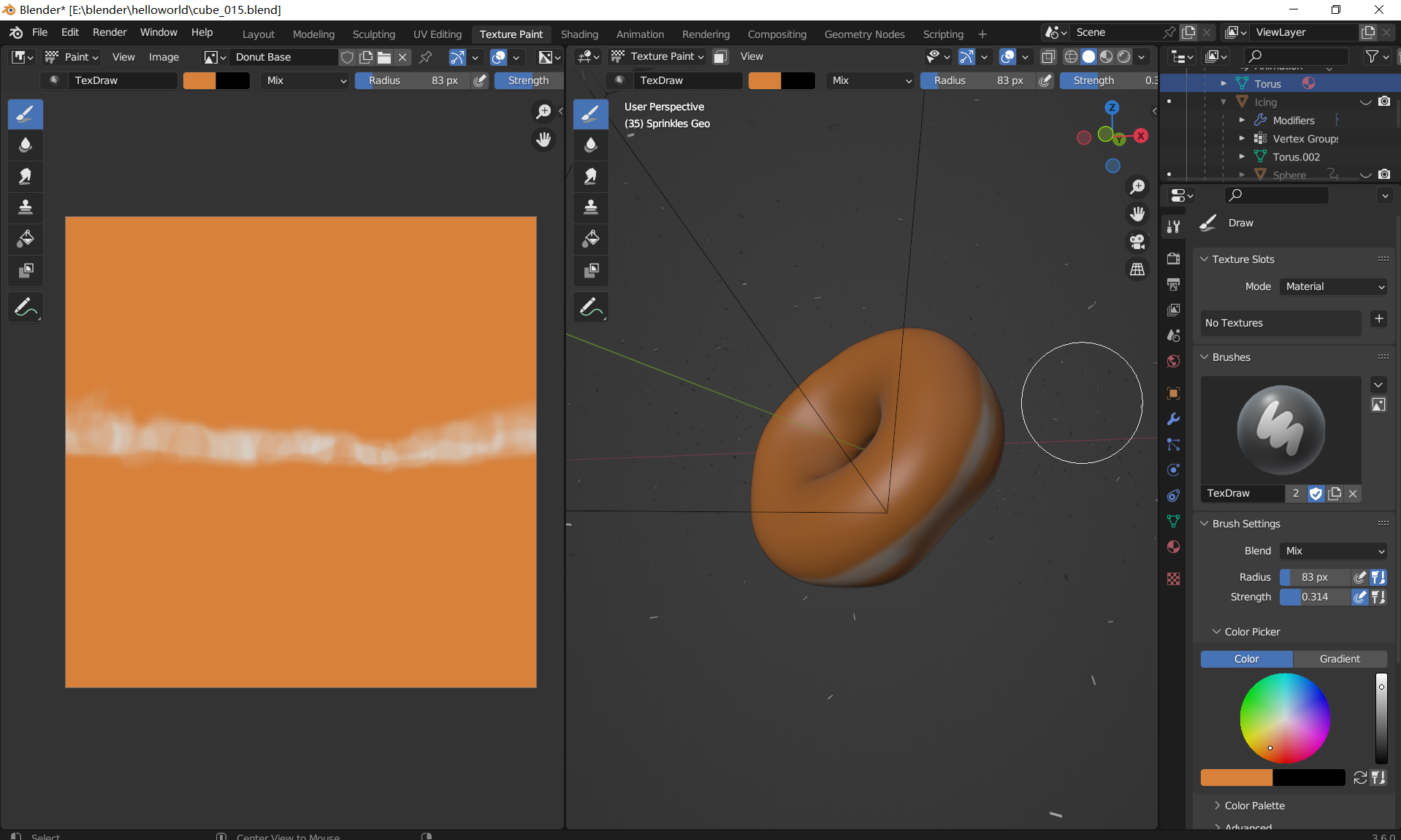The height and width of the screenshot is (840, 1401).
Task: Switch to the Shading workspace tab
Action: pos(579,34)
